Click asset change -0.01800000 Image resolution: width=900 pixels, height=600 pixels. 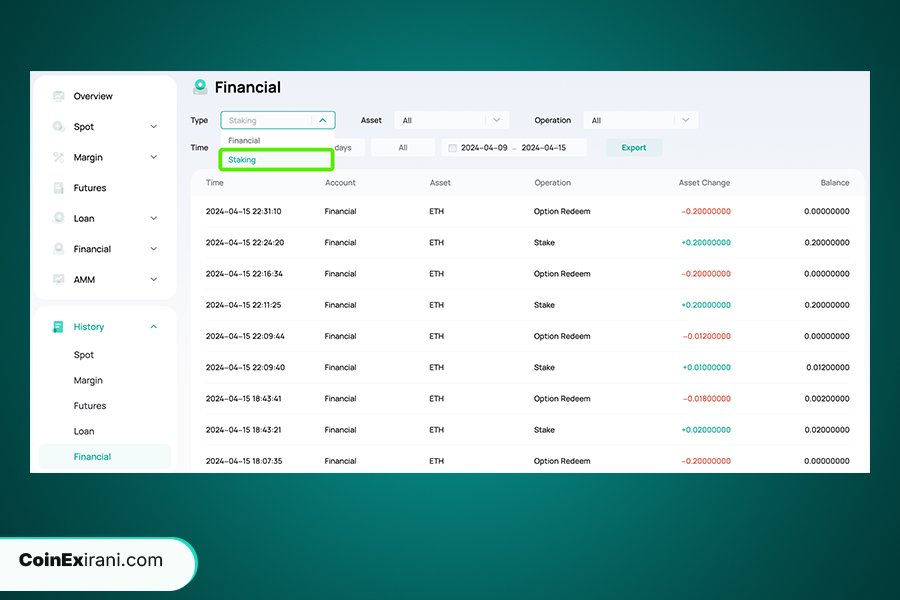click(x=707, y=398)
